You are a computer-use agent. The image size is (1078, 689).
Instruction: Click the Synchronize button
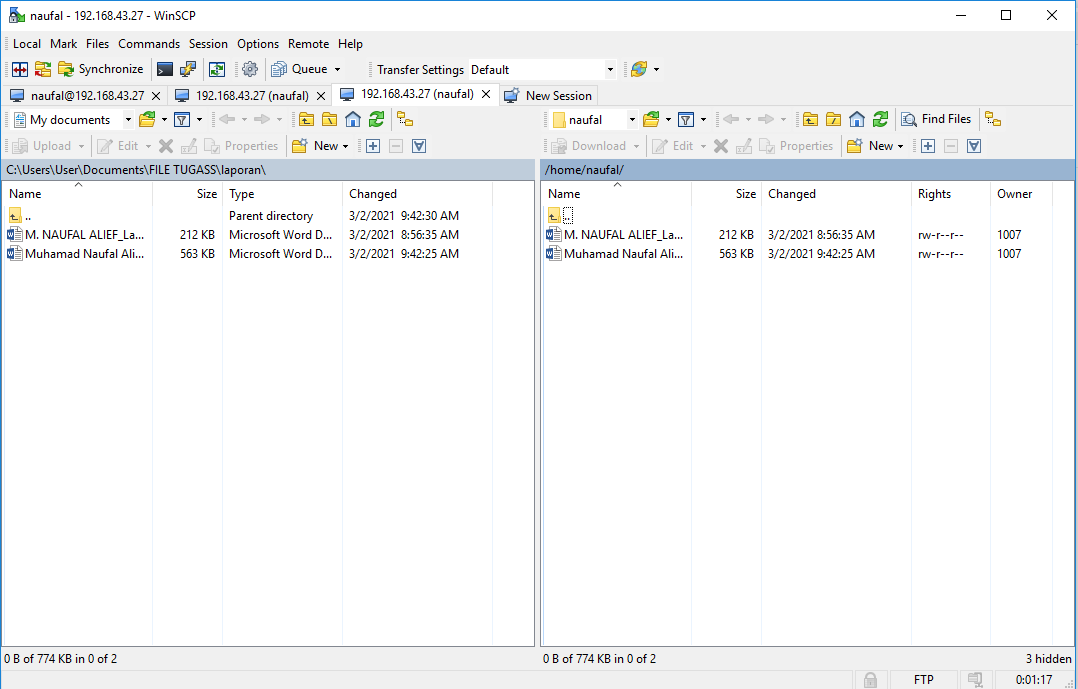[x=100, y=69]
